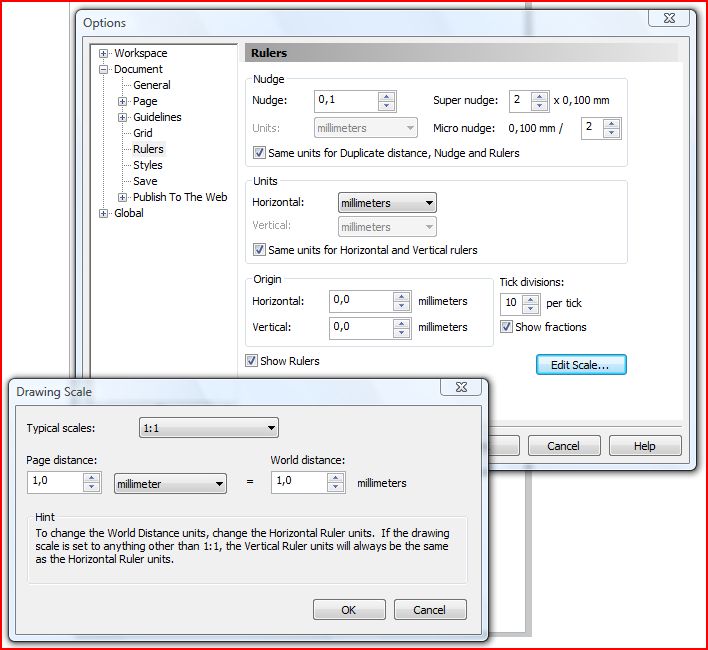Decrease Origin Horizontal with down arrow
708x650 pixels.
[x=401, y=306]
